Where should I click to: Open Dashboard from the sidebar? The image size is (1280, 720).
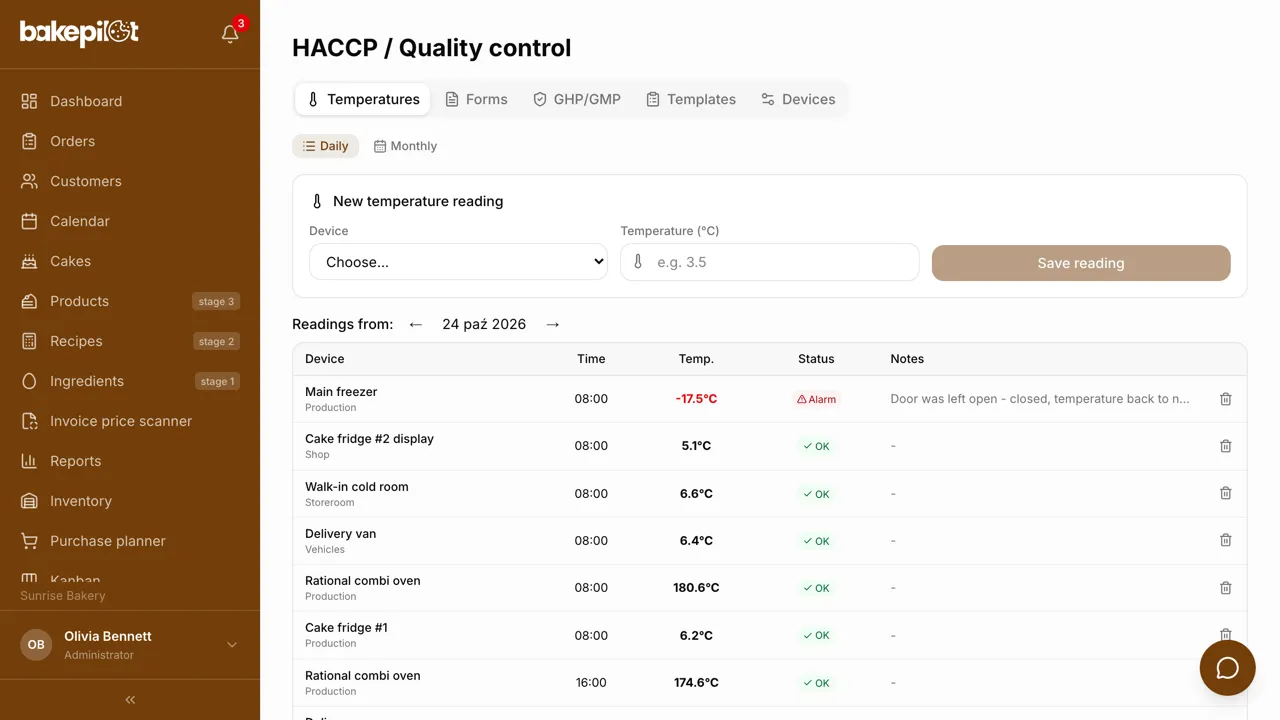[130, 101]
